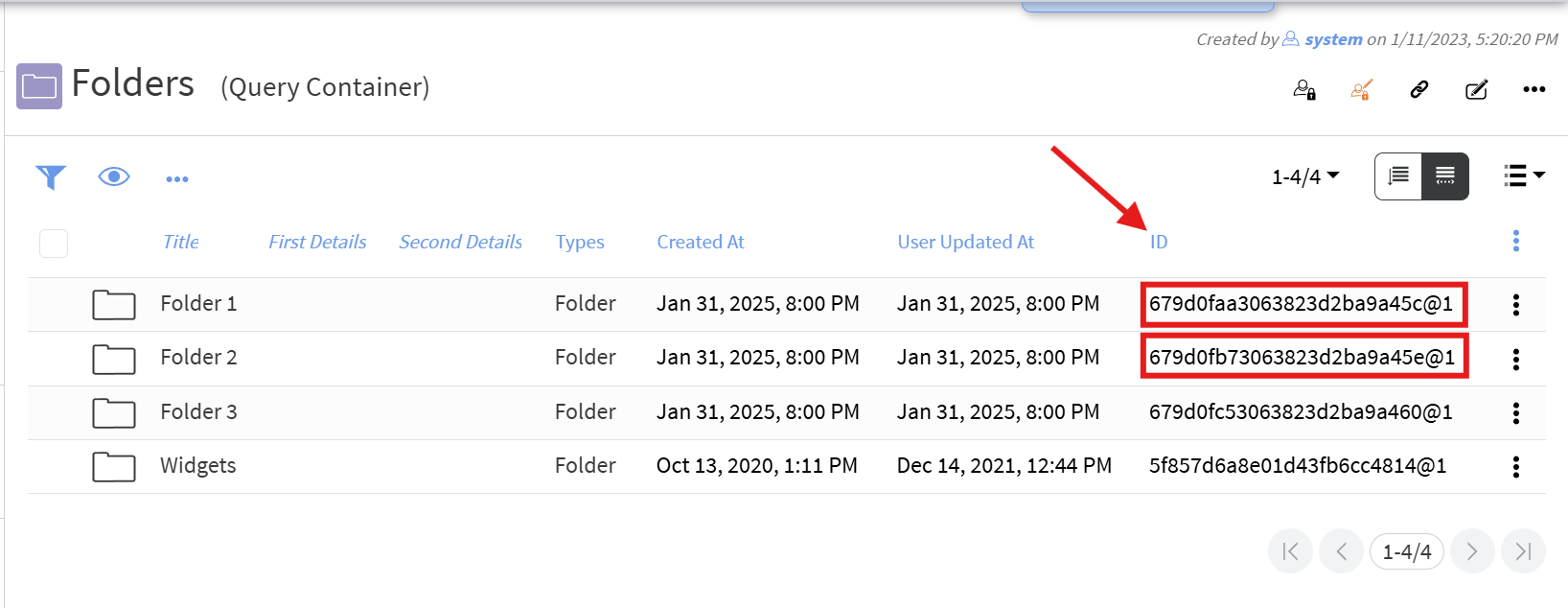Click the user lock permissions icon

1304,90
